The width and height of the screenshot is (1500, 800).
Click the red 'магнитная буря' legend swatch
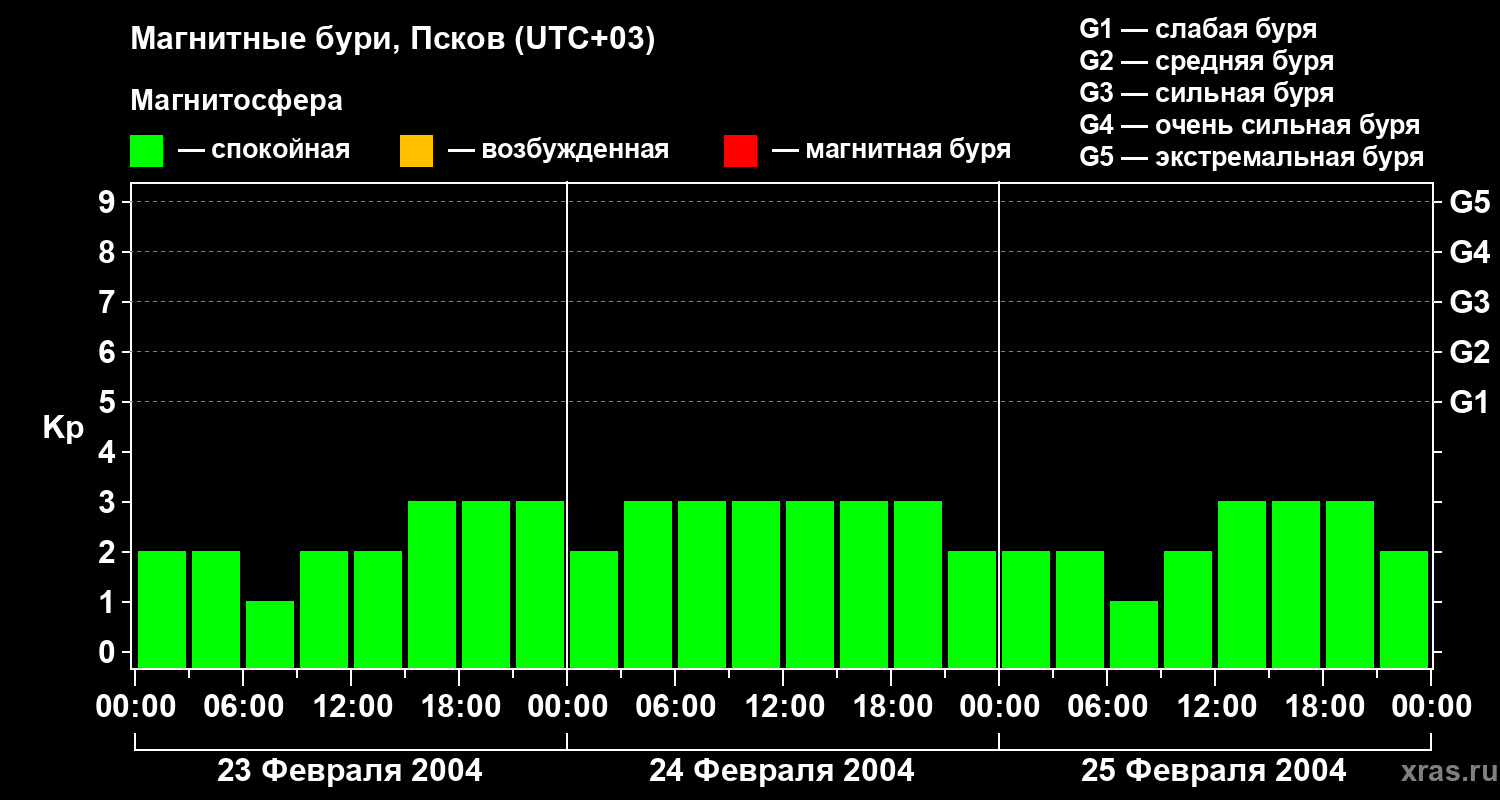pyautogui.click(x=740, y=151)
